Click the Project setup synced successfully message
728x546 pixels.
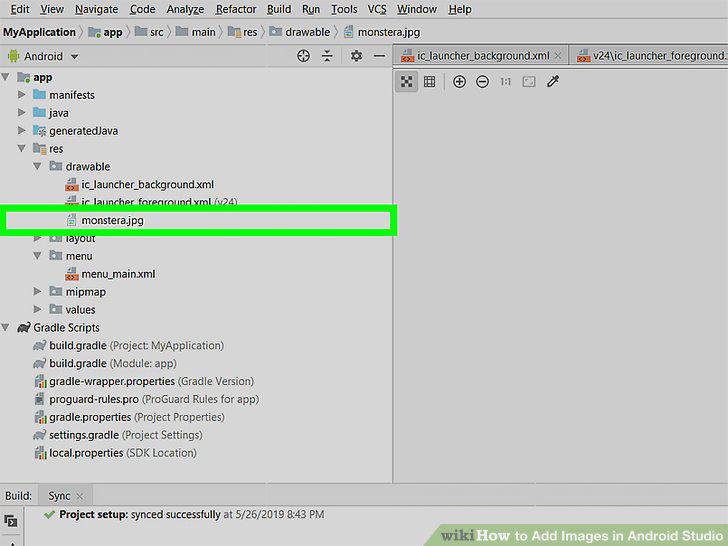tap(184, 514)
